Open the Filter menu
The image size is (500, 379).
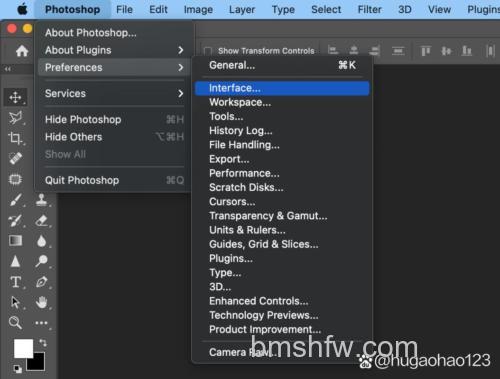(369, 9)
